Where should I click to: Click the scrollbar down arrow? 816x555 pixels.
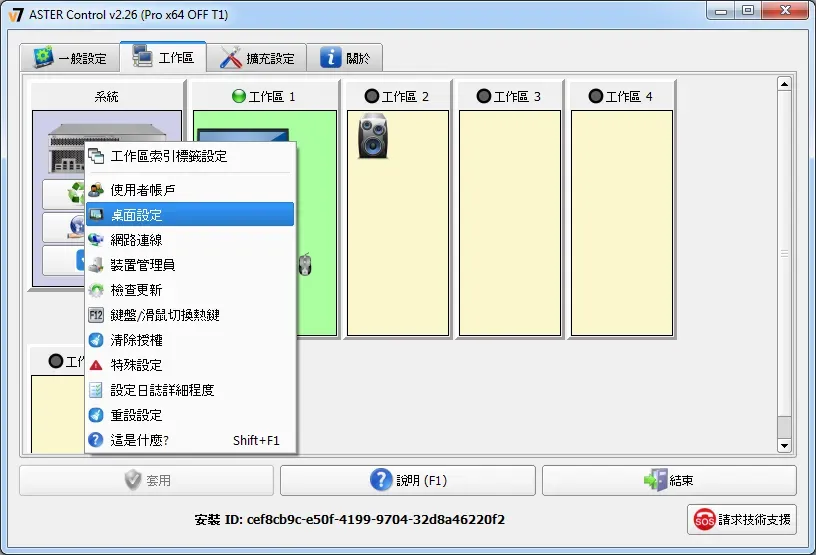tap(784, 446)
